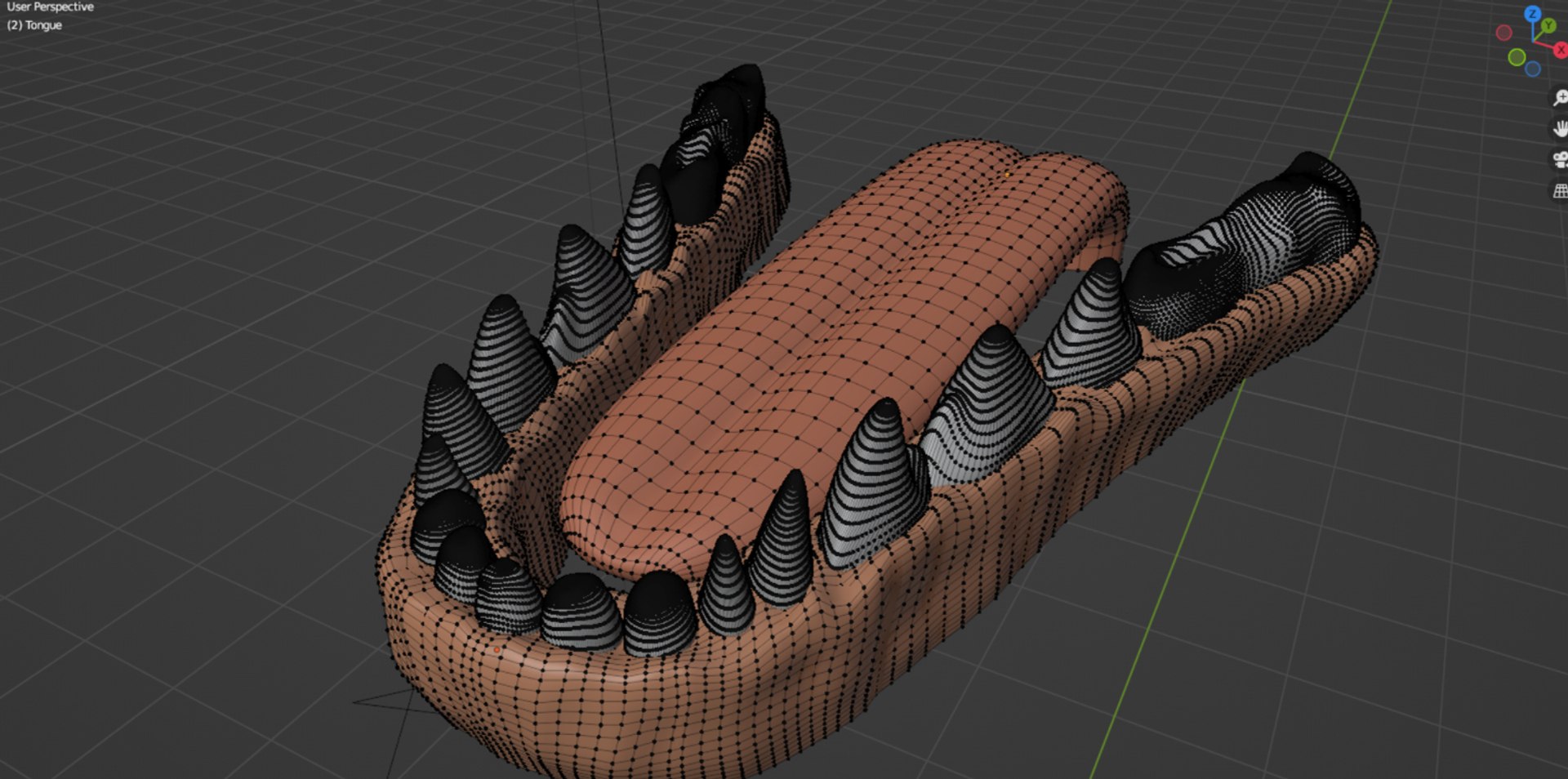Snap view to the blue Z axis
Viewport: 1568px width, 779px height.
click(1532, 14)
